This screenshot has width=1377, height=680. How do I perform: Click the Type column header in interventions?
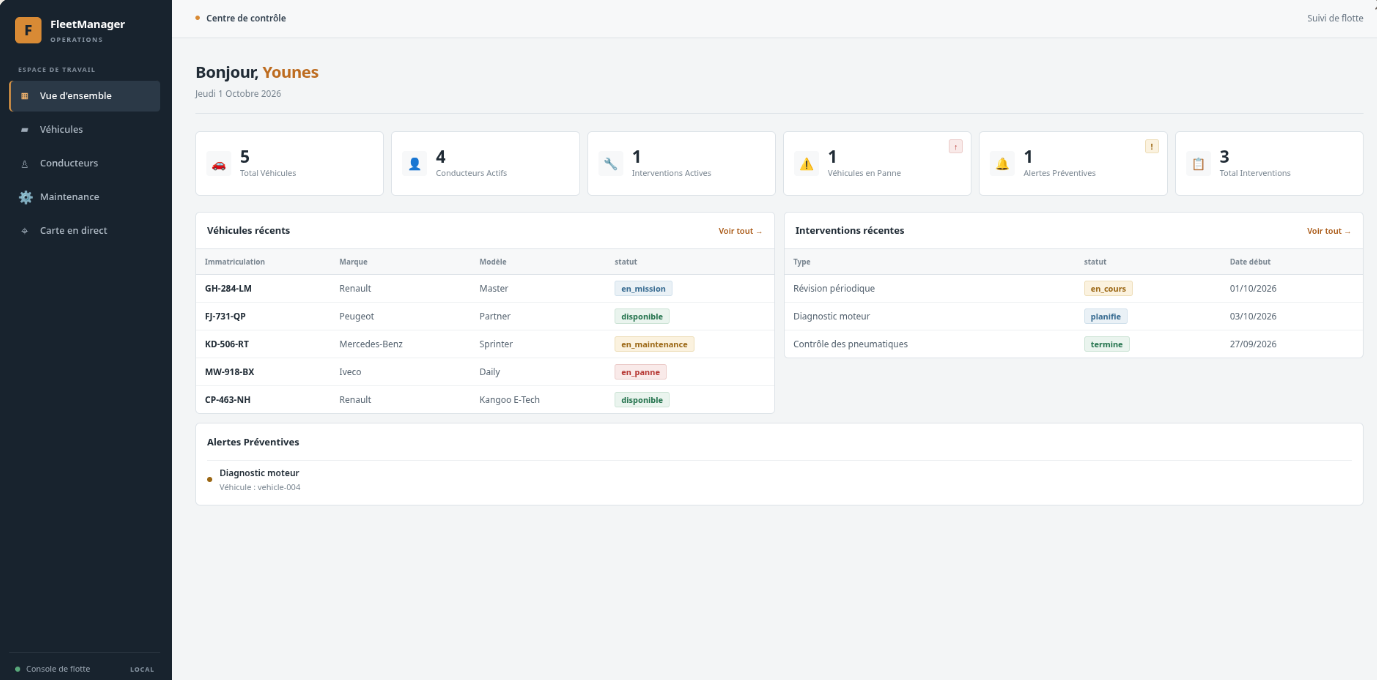pos(802,262)
